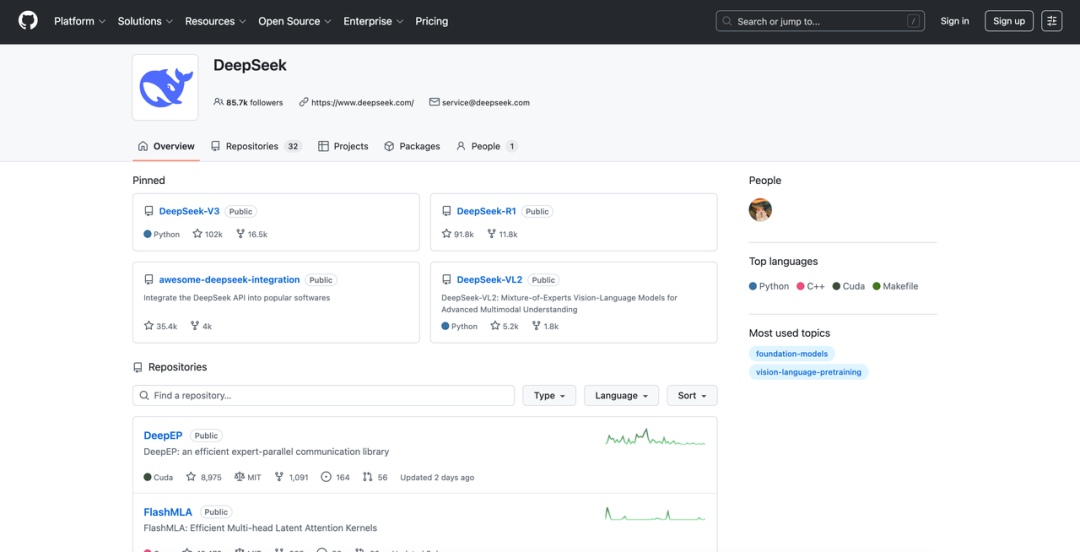1080x552 pixels.
Task: Click the awesome-deepseek-integration forks icon
Action: [193, 326]
